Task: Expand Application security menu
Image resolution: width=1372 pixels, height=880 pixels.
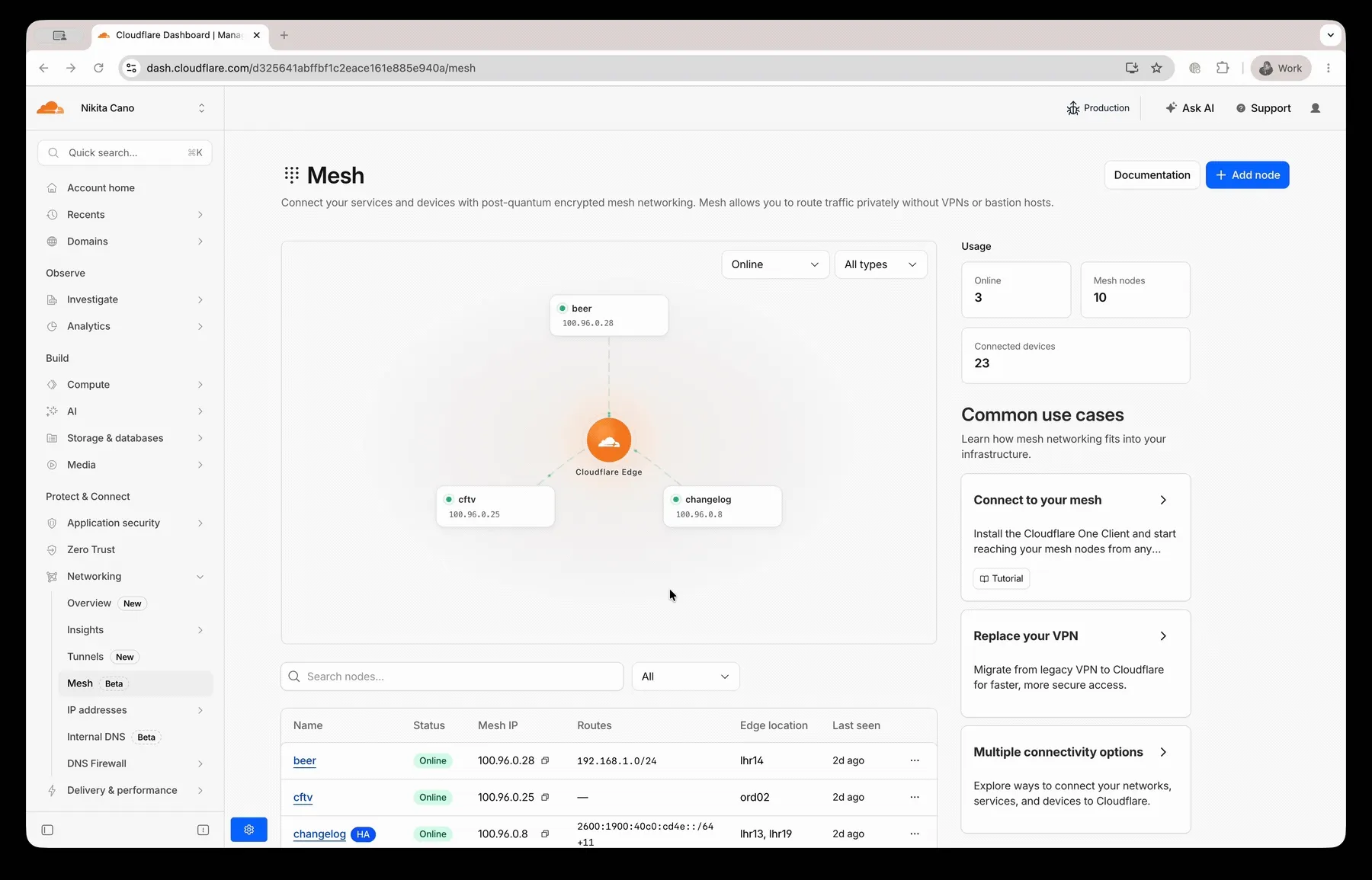Action: 126,523
